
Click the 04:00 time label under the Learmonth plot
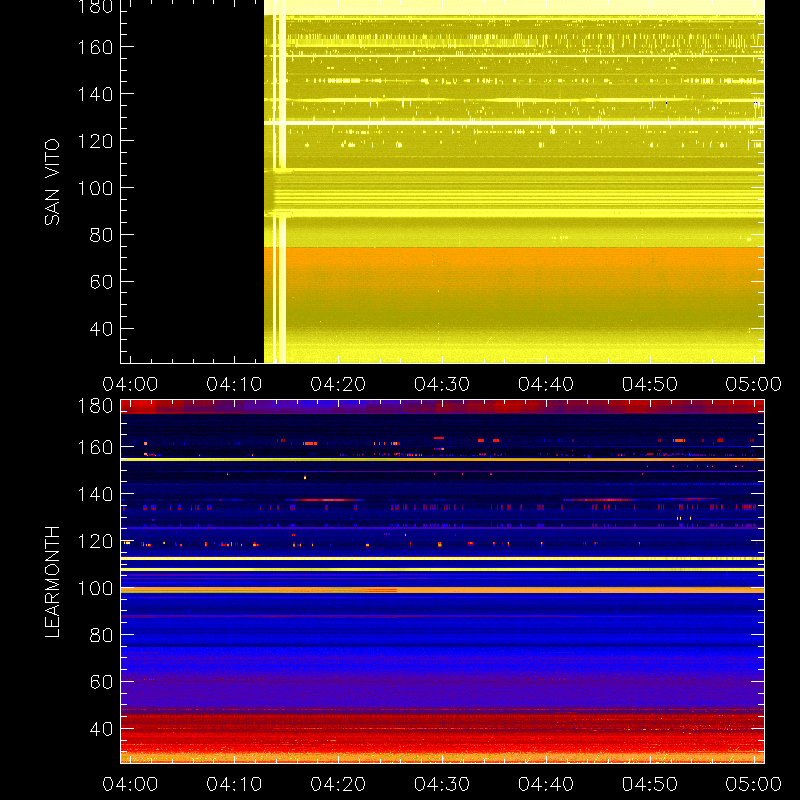130,784
